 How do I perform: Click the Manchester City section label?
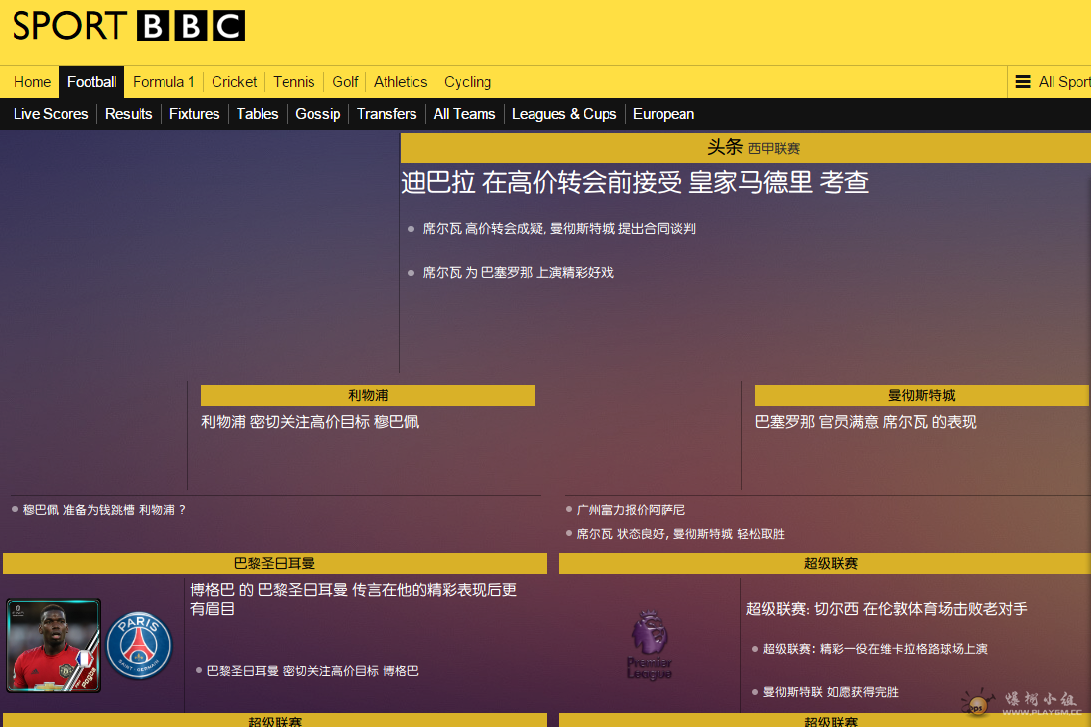[x=921, y=395]
